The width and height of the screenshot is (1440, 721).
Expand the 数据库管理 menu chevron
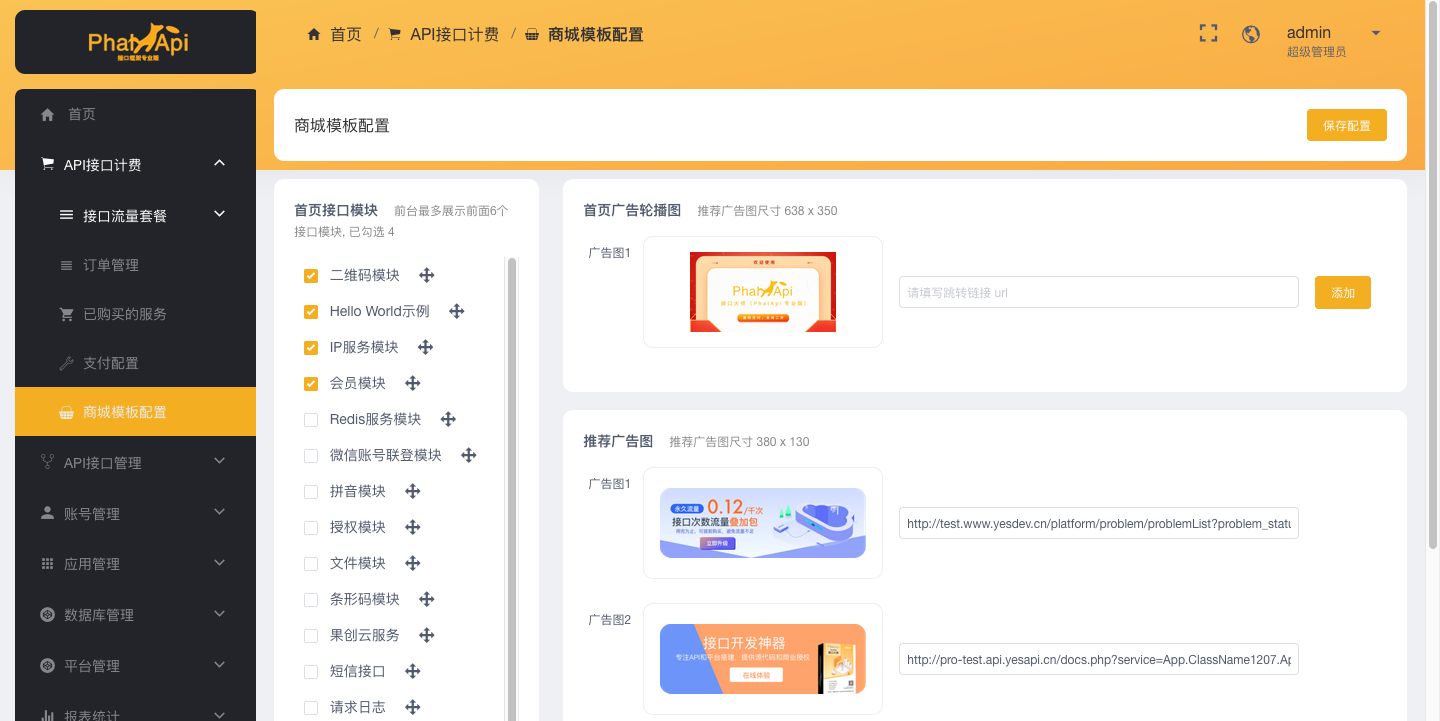coord(220,614)
